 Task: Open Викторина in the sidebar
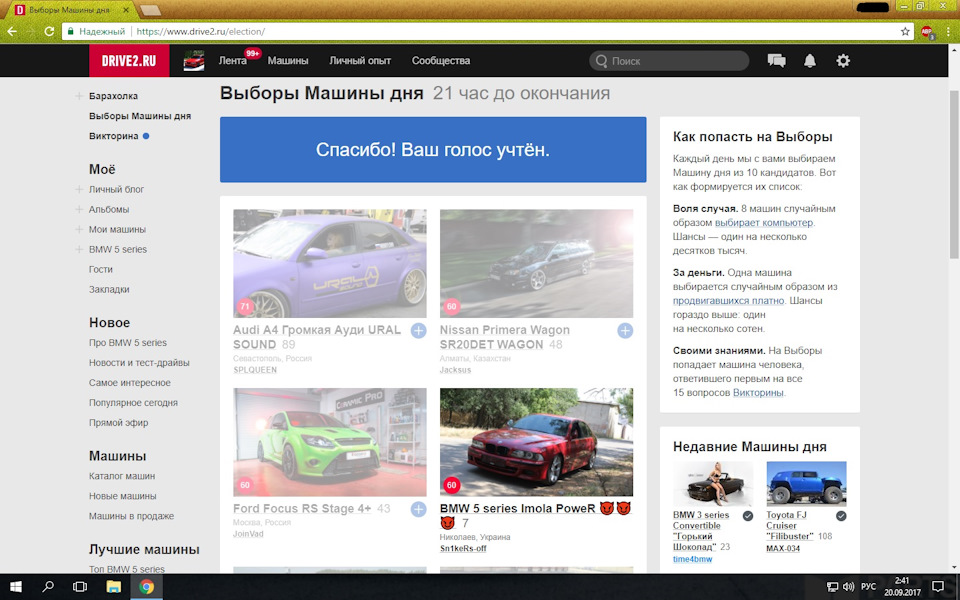pyautogui.click(x=114, y=136)
